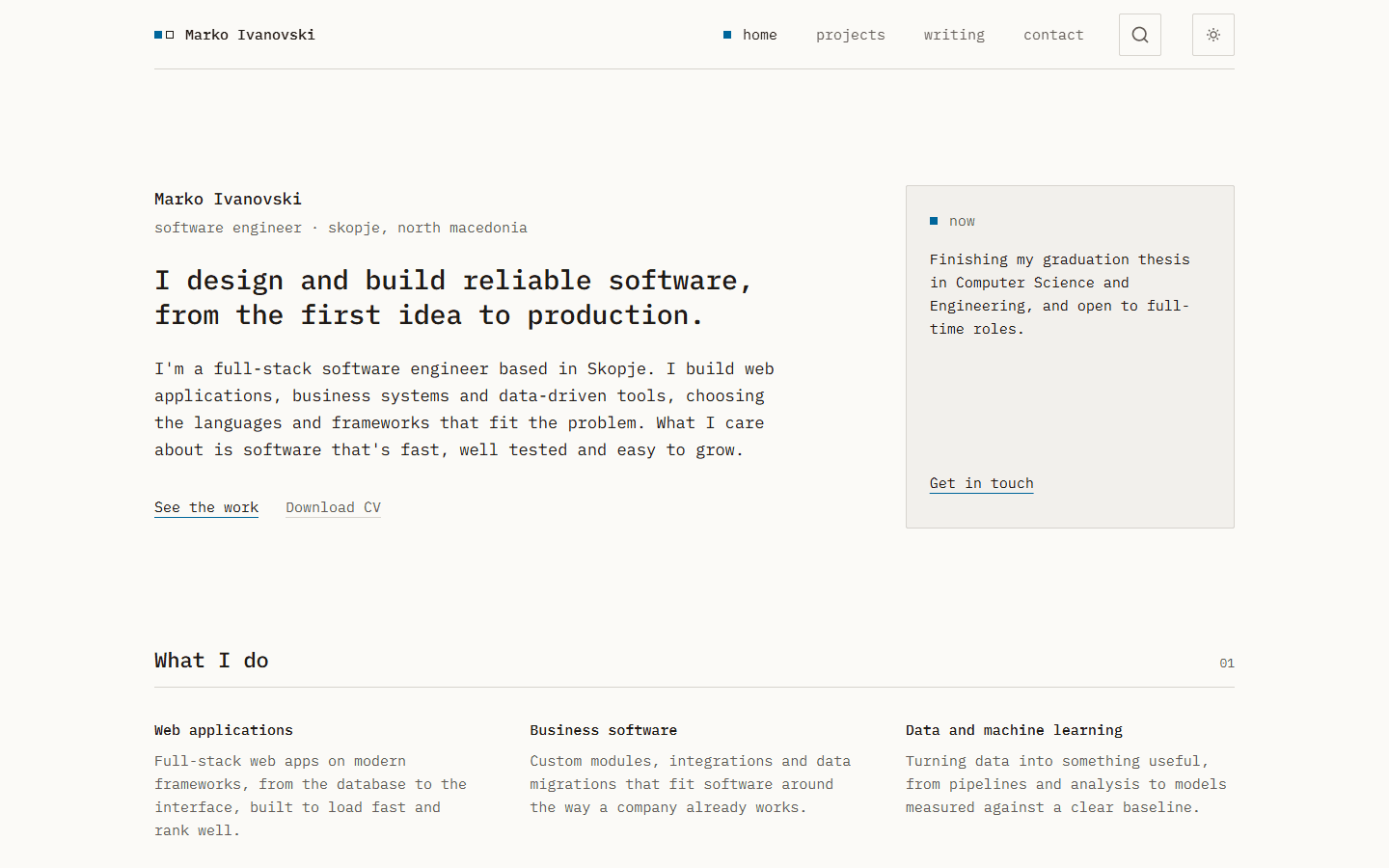Click the headline I design and build reliable software
The width and height of the screenshot is (1389, 868).
coord(453,298)
